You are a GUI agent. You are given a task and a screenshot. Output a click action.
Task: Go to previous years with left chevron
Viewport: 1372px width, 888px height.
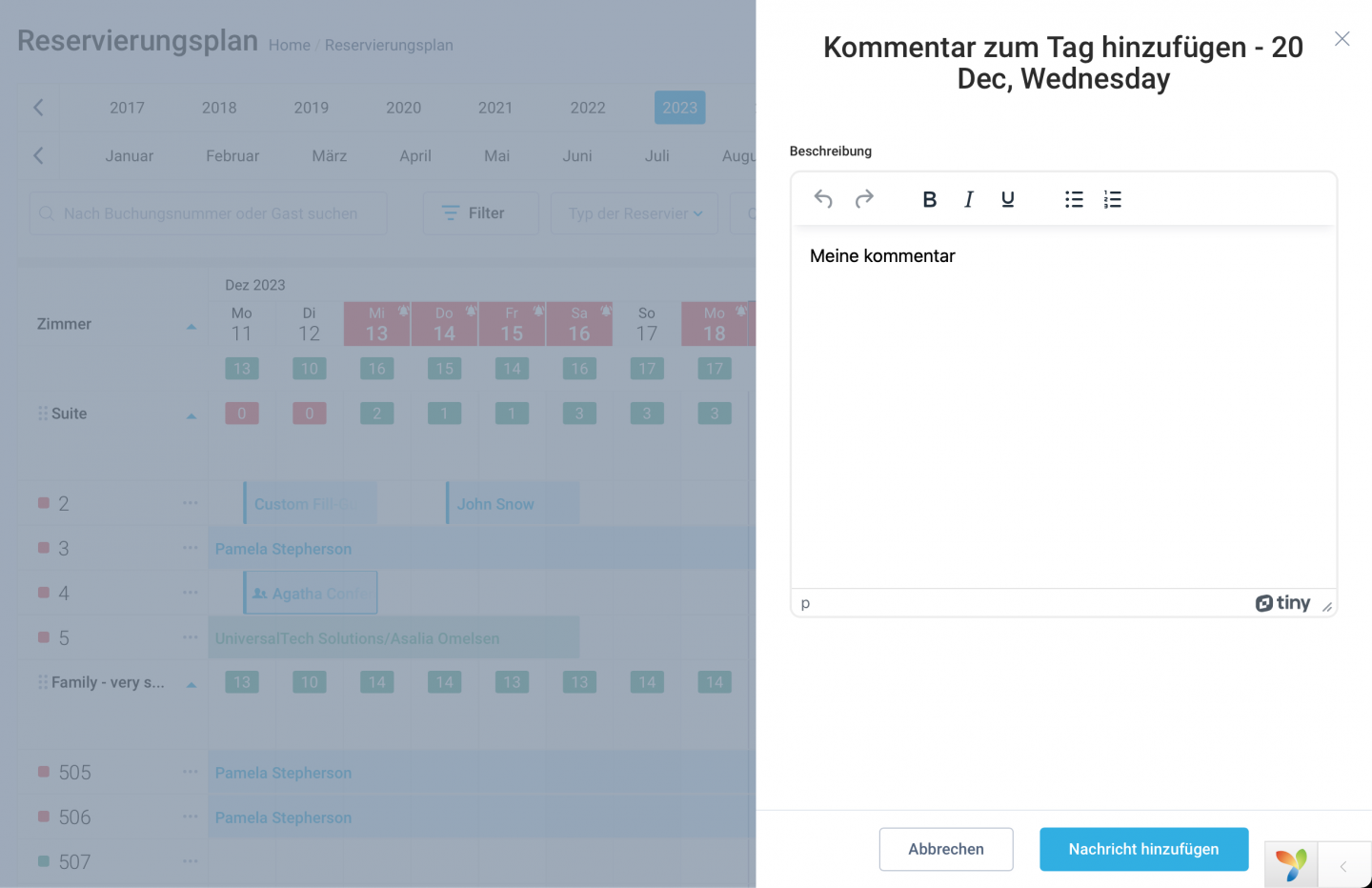coord(38,108)
